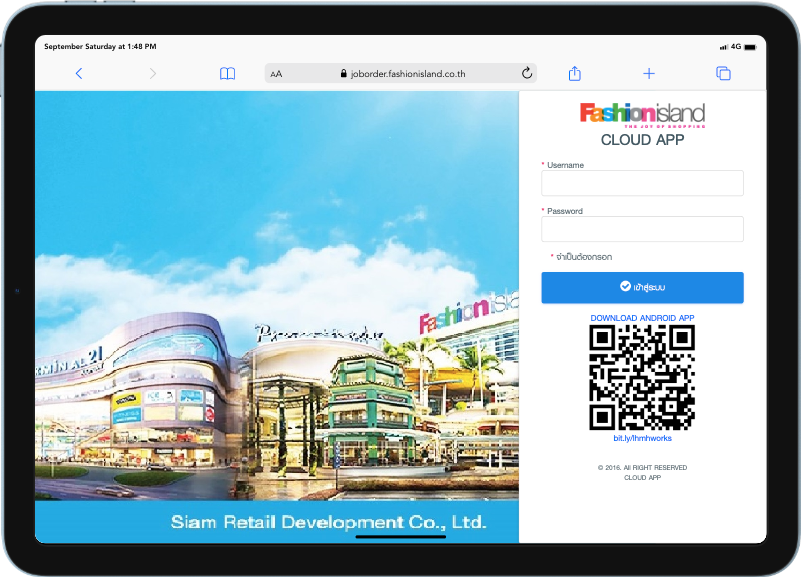Tap the padlock icon in the address bar
801x577 pixels.
click(345, 73)
